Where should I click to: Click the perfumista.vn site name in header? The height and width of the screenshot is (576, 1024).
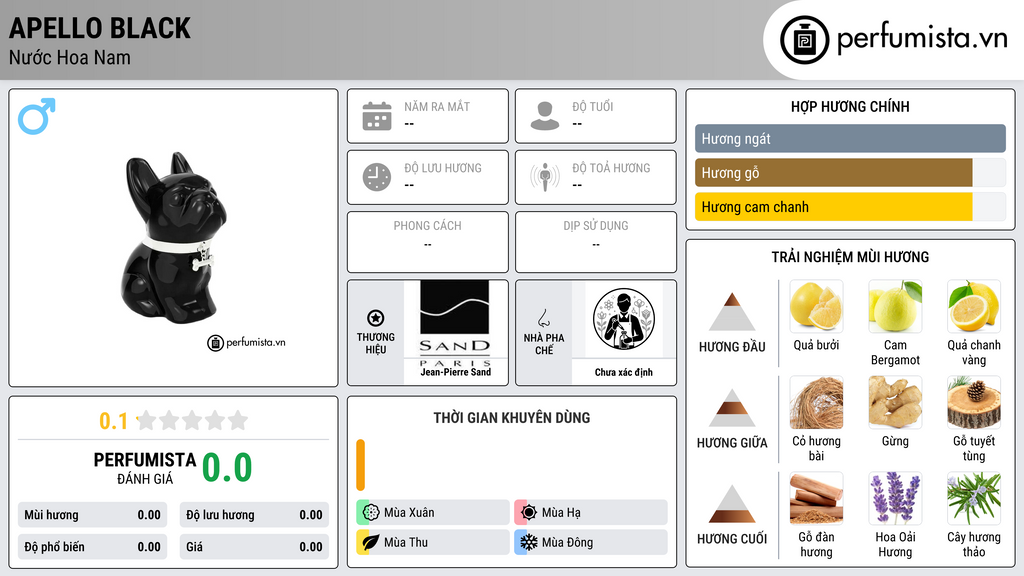click(922, 39)
